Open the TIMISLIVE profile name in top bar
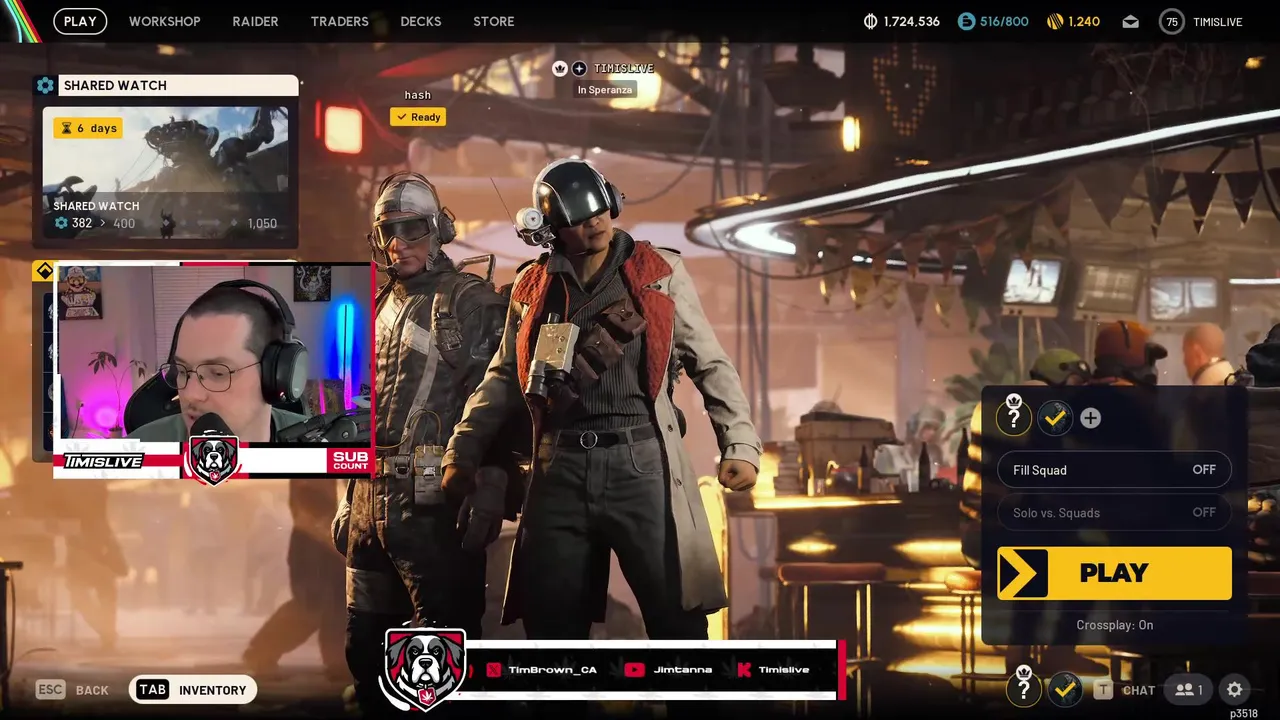Image resolution: width=1280 pixels, height=720 pixels. click(1217, 21)
